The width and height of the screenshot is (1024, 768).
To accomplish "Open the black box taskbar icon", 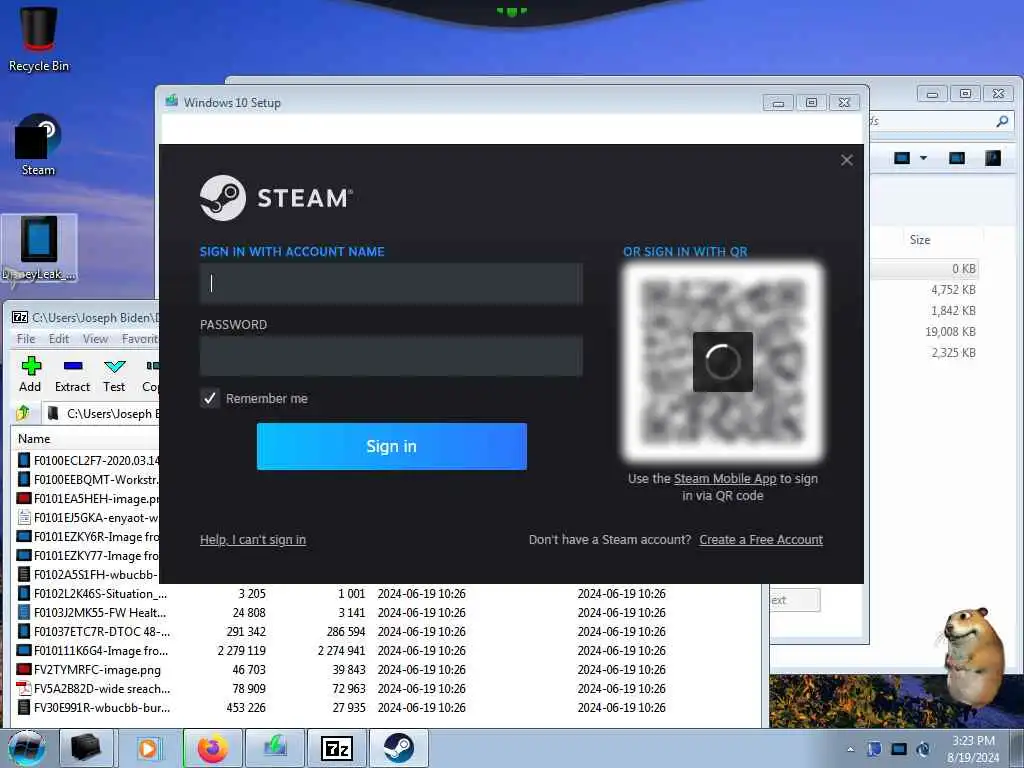I will (86, 748).
